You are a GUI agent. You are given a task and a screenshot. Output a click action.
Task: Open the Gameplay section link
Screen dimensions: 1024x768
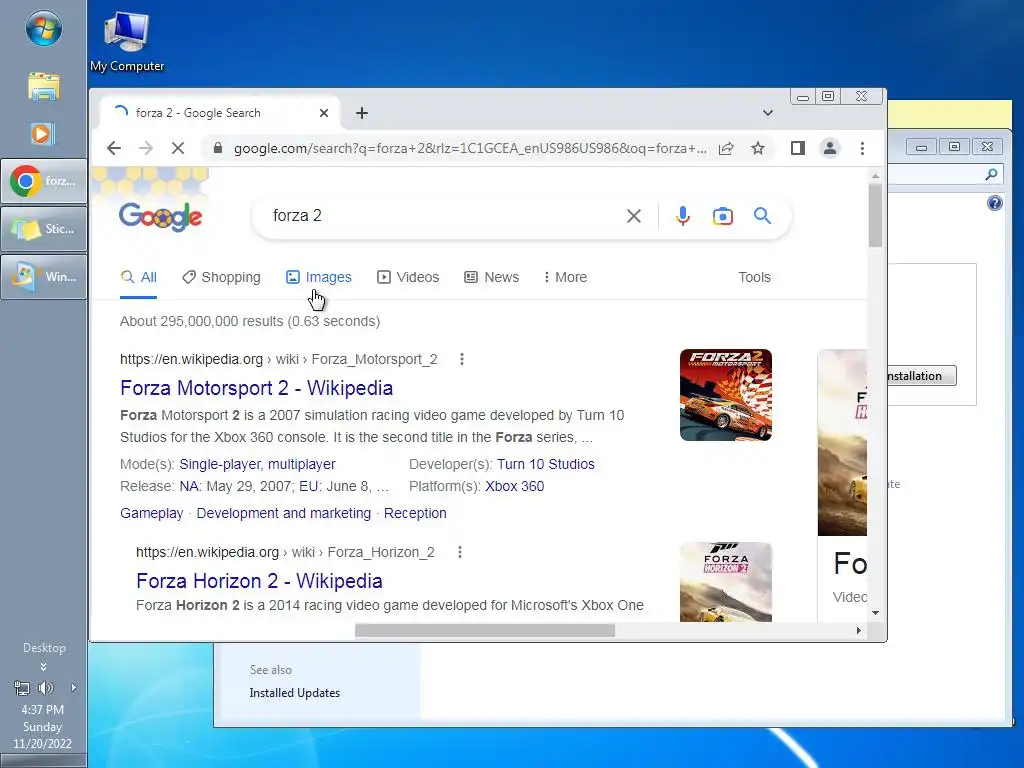[152, 513]
